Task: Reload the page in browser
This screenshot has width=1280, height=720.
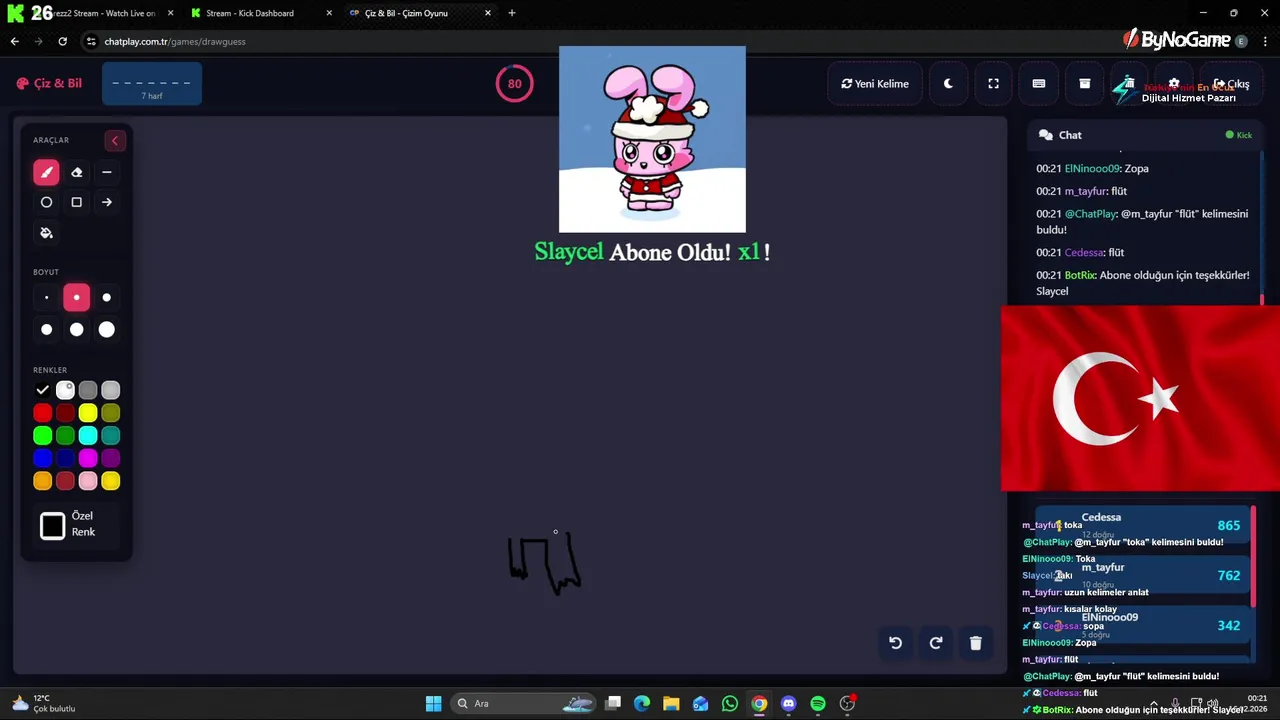Action: 62,41
